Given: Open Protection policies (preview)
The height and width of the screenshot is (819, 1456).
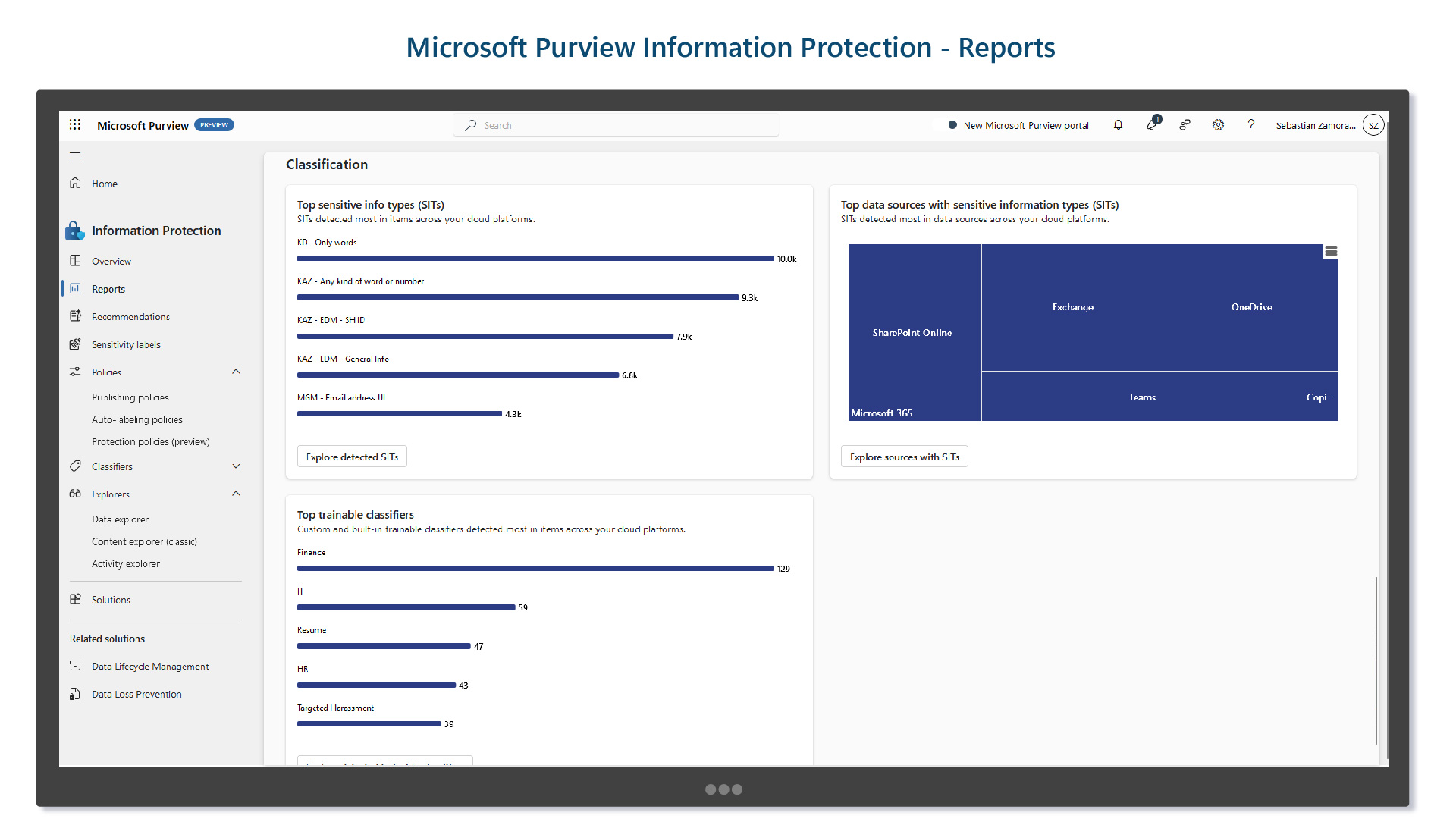Looking at the screenshot, I should tap(151, 442).
